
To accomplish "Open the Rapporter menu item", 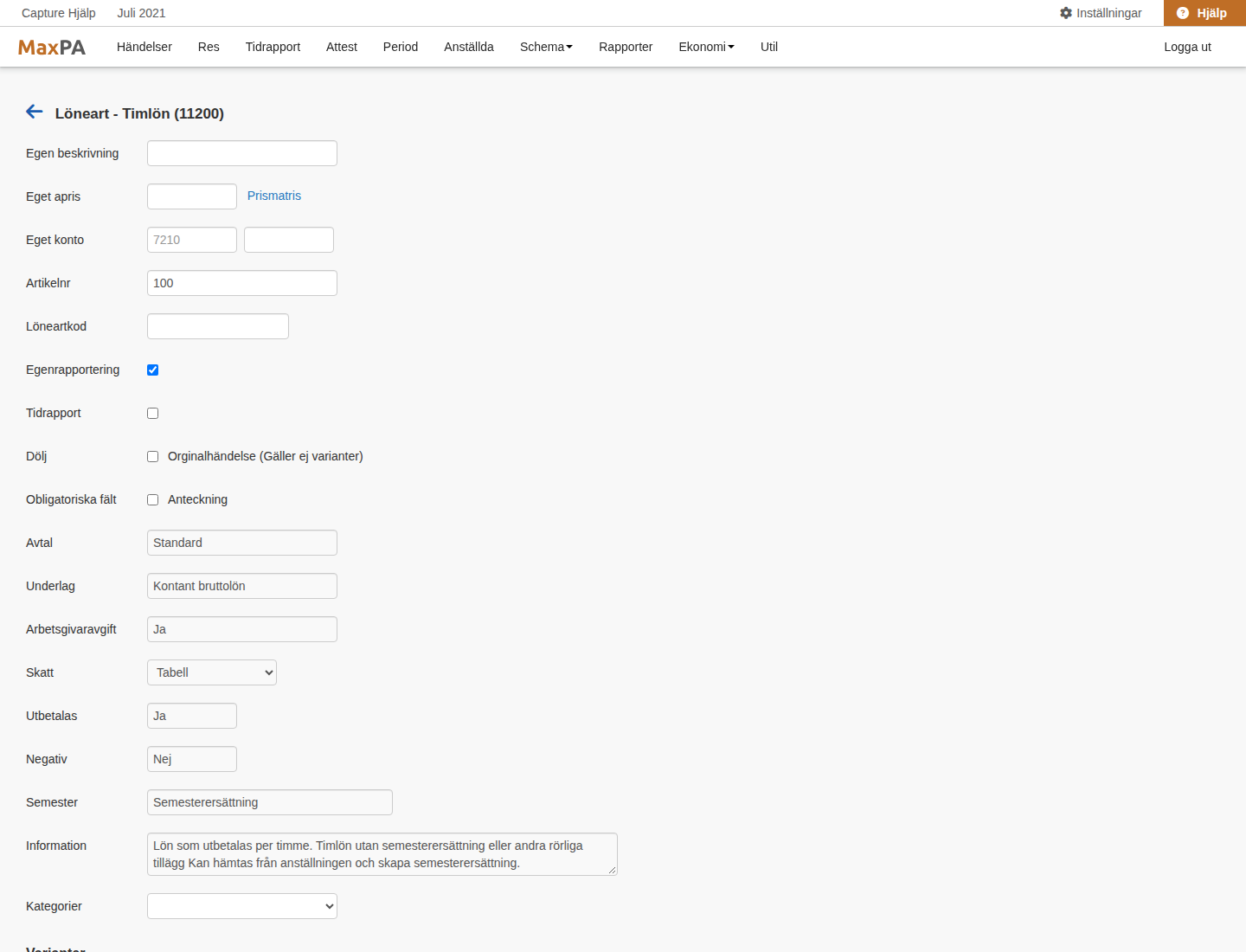I will pyautogui.click(x=626, y=47).
